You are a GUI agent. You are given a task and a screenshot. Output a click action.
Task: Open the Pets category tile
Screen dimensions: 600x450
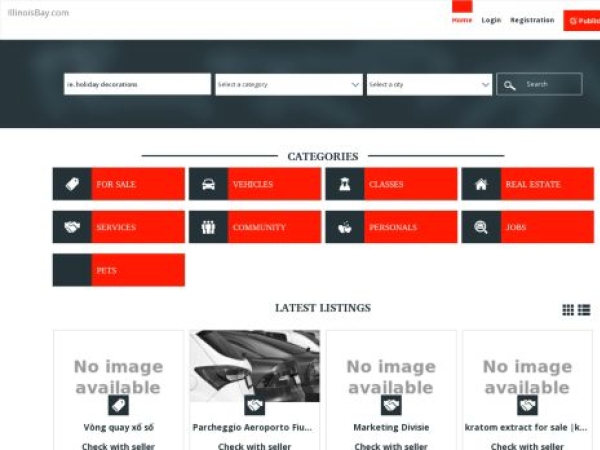[x=118, y=270]
